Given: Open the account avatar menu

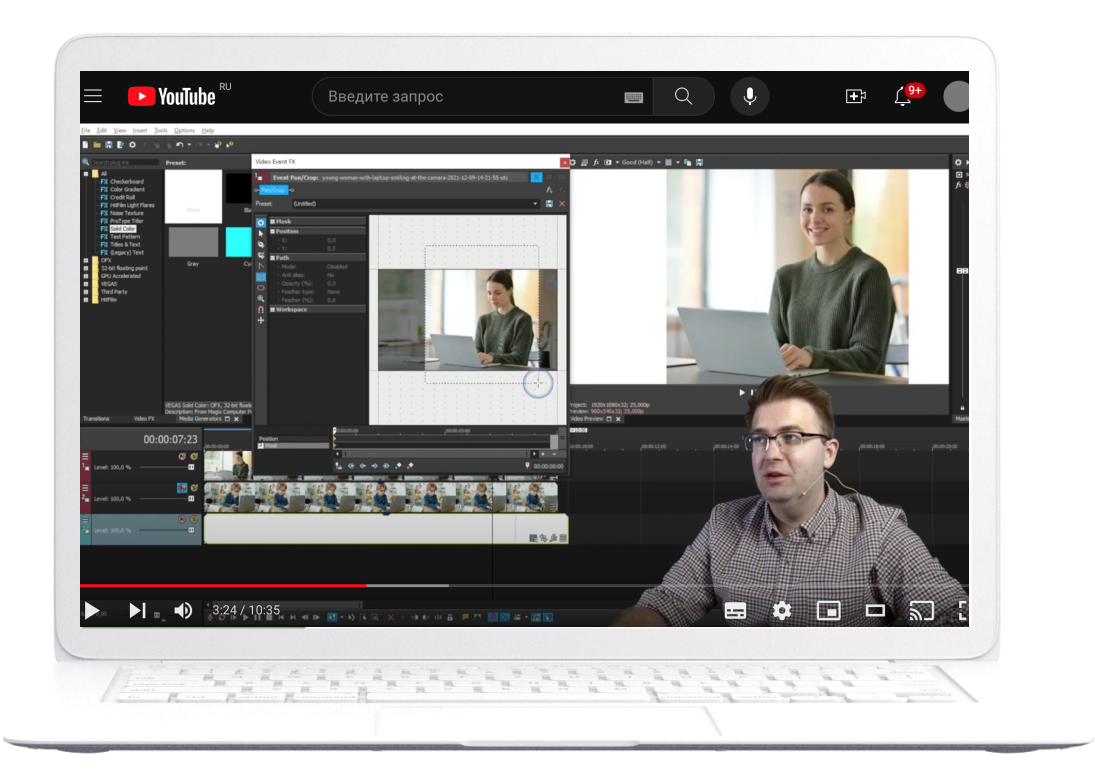Looking at the screenshot, I should point(956,96).
